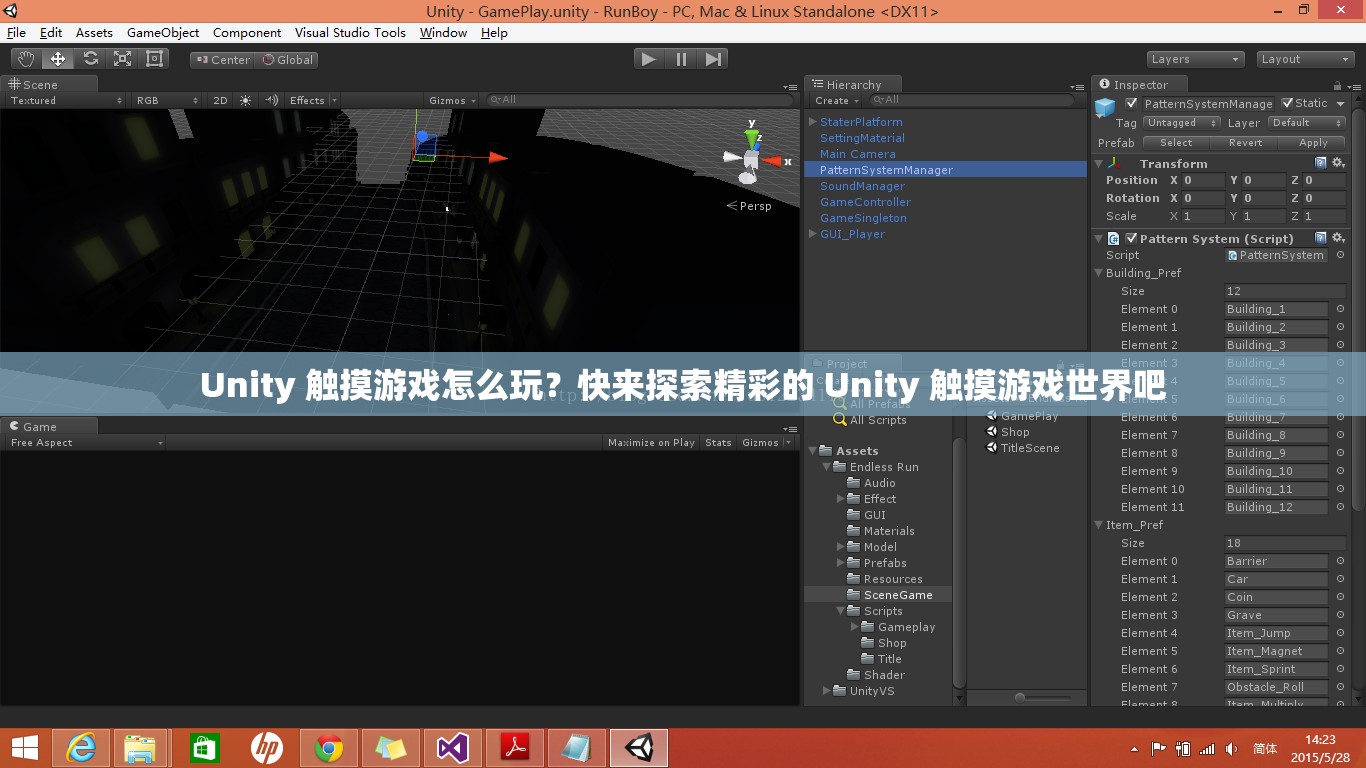Toggle 2D mode in Scene view
This screenshot has height=768, width=1366.
click(220, 100)
